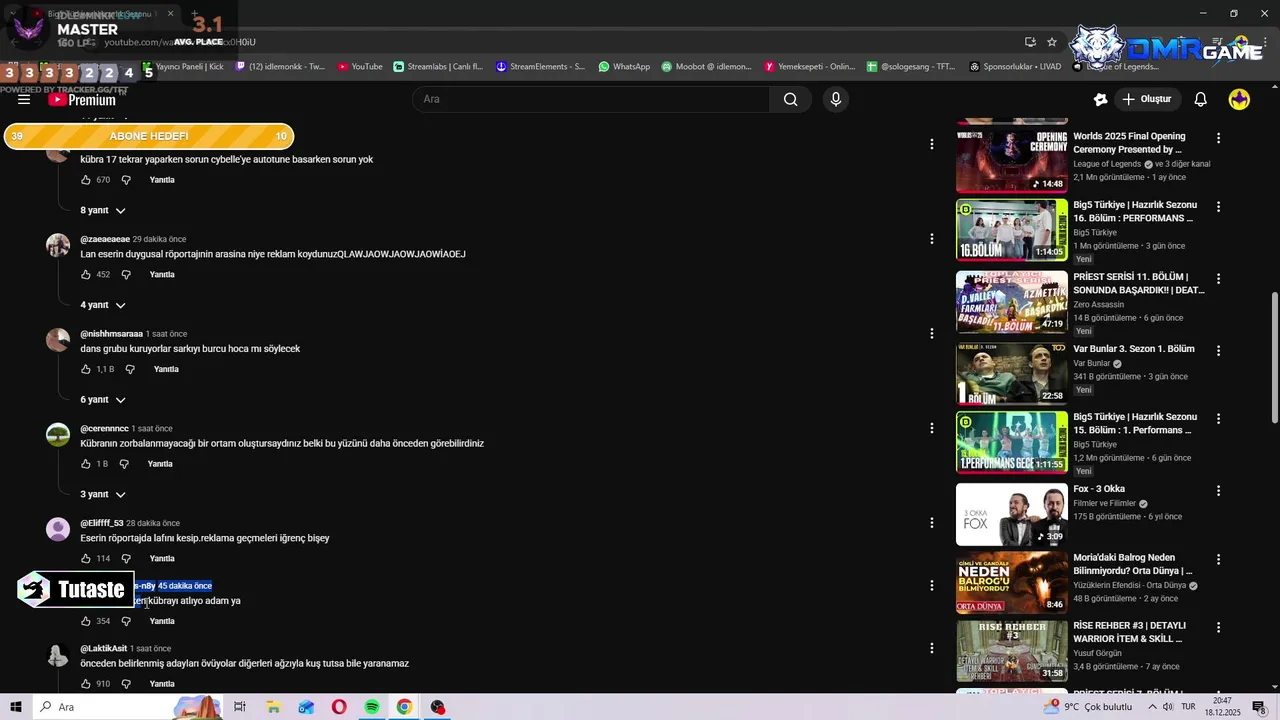Expand the 4 yanıt replies

[103, 305]
